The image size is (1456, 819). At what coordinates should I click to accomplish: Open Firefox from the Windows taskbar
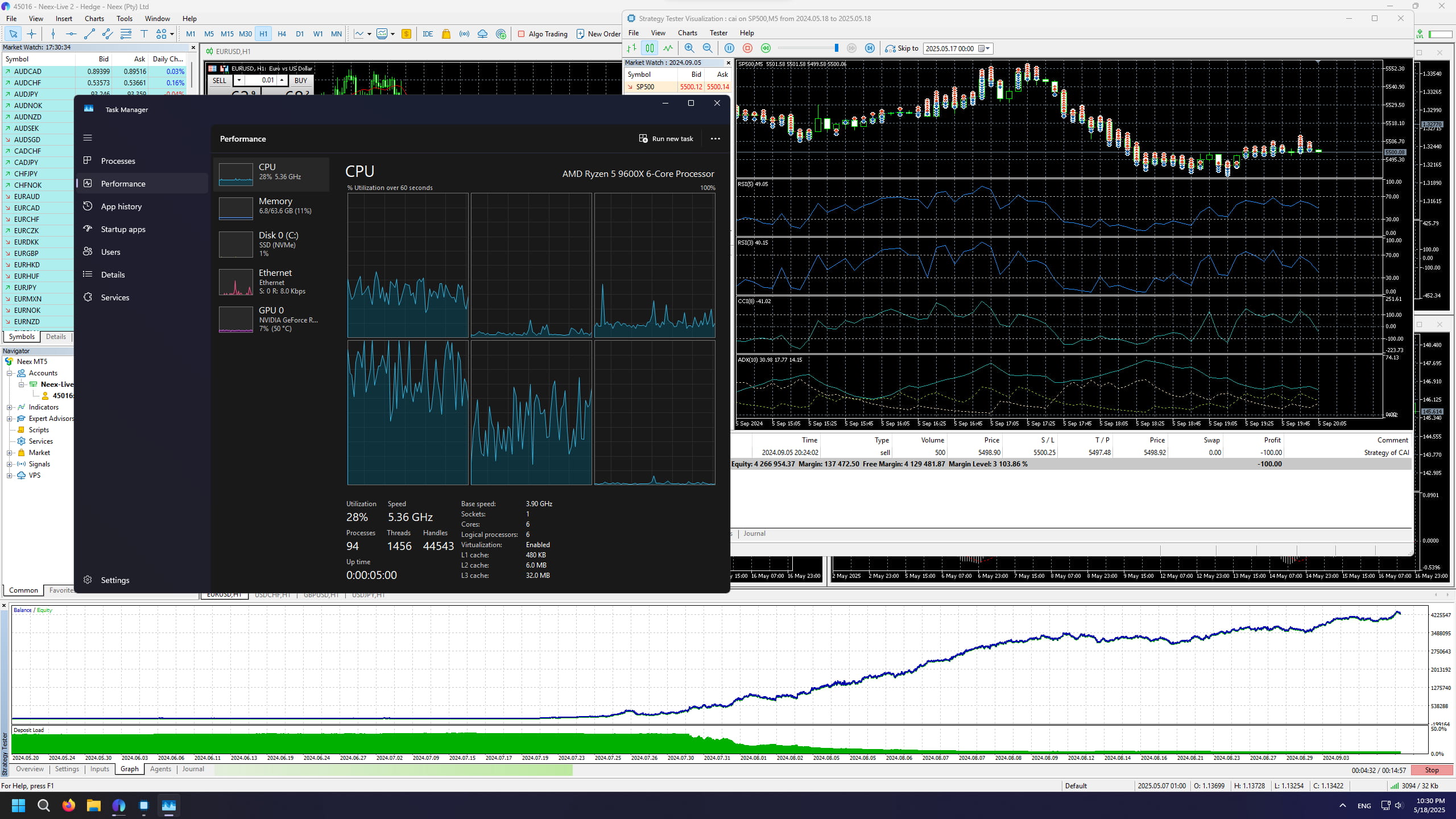(x=69, y=805)
